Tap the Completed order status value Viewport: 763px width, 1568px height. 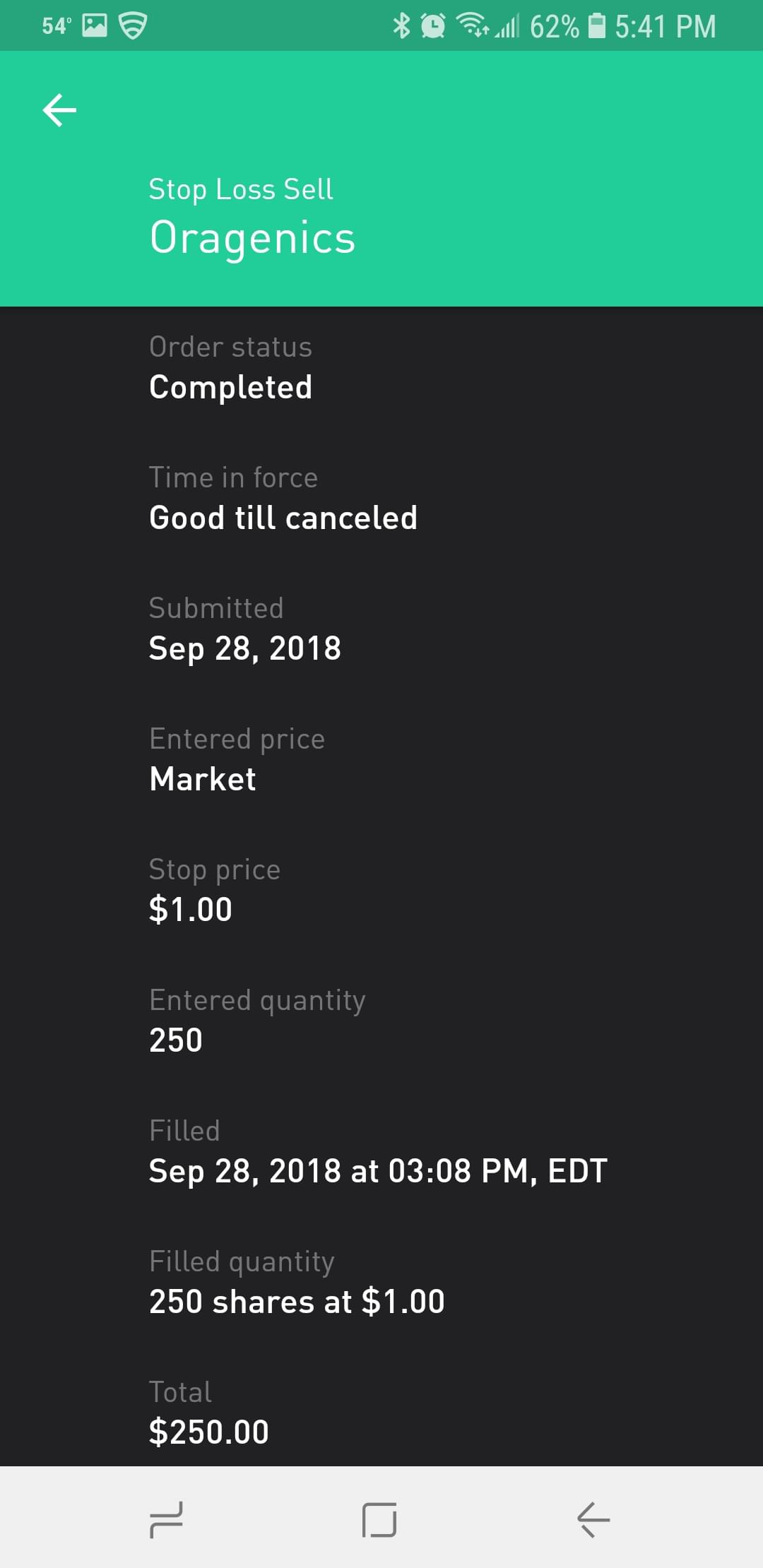(230, 387)
